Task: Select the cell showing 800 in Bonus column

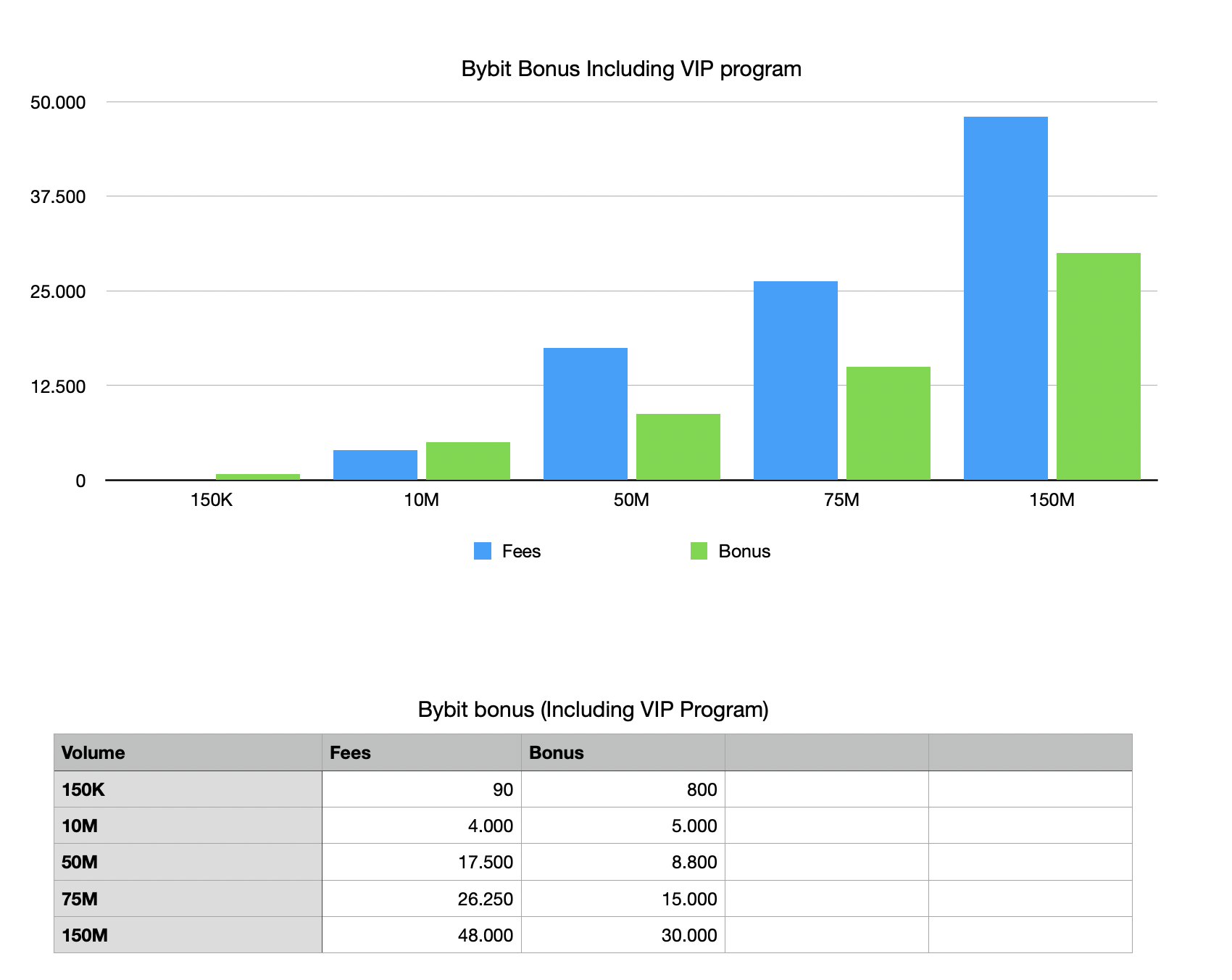Action: tap(623, 789)
